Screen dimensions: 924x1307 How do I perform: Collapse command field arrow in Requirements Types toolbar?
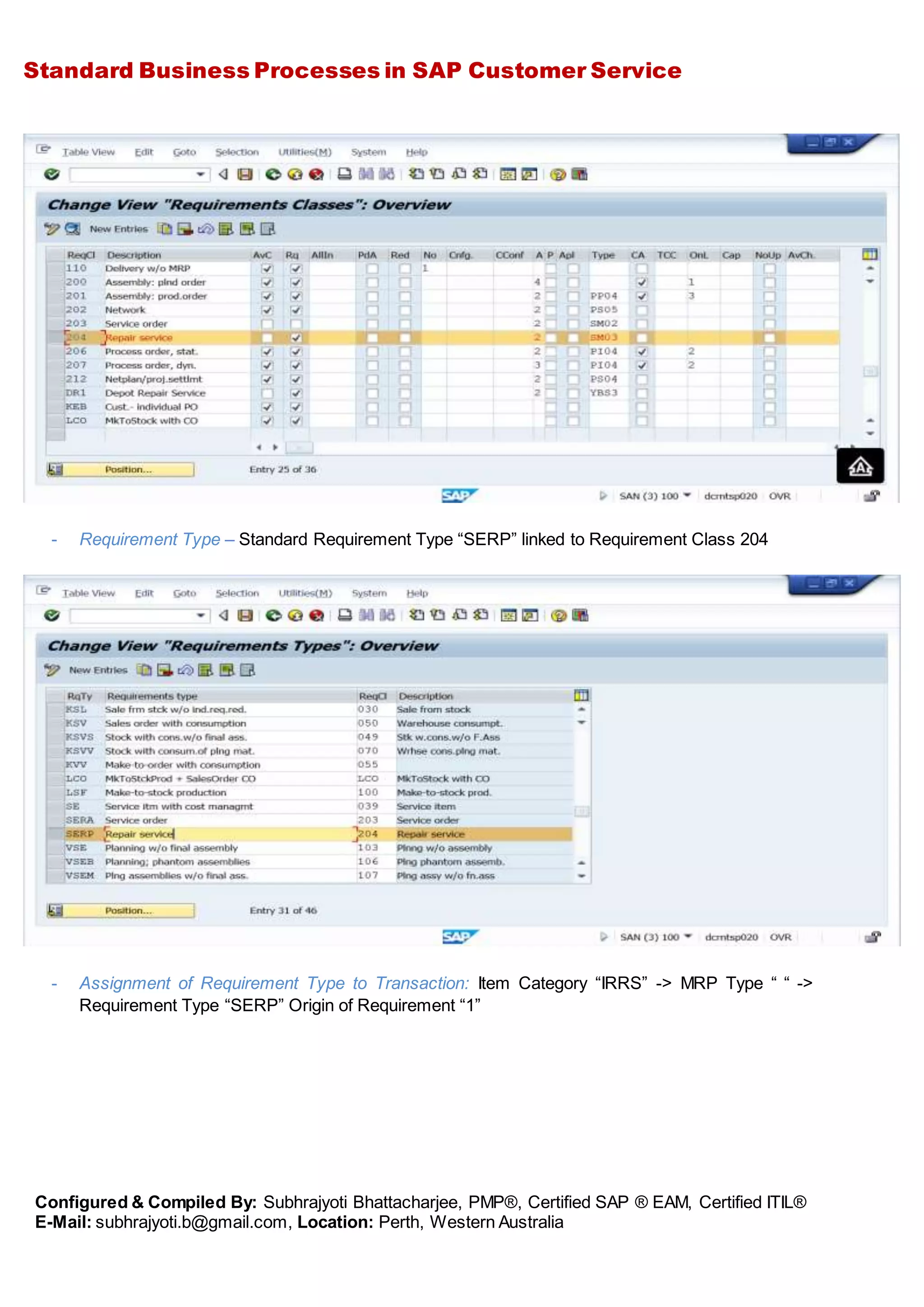224,615
